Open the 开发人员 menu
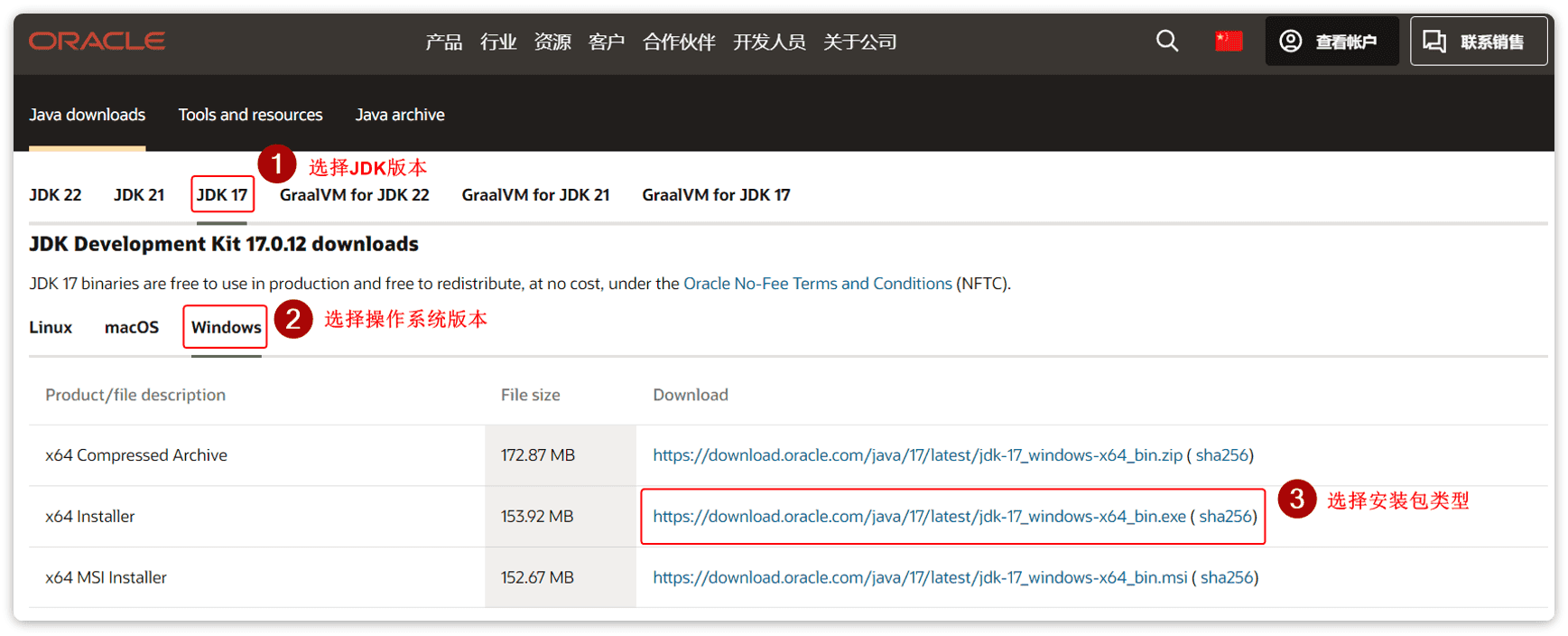The height and width of the screenshot is (636, 1568). pyautogui.click(x=769, y=42)
